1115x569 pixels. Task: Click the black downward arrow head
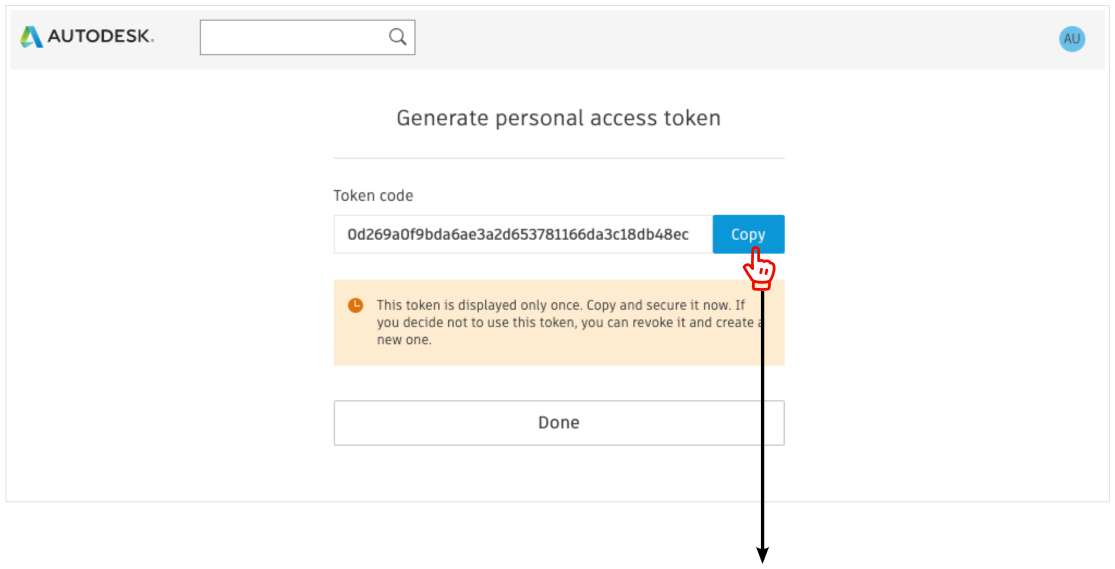click(762, 554)
